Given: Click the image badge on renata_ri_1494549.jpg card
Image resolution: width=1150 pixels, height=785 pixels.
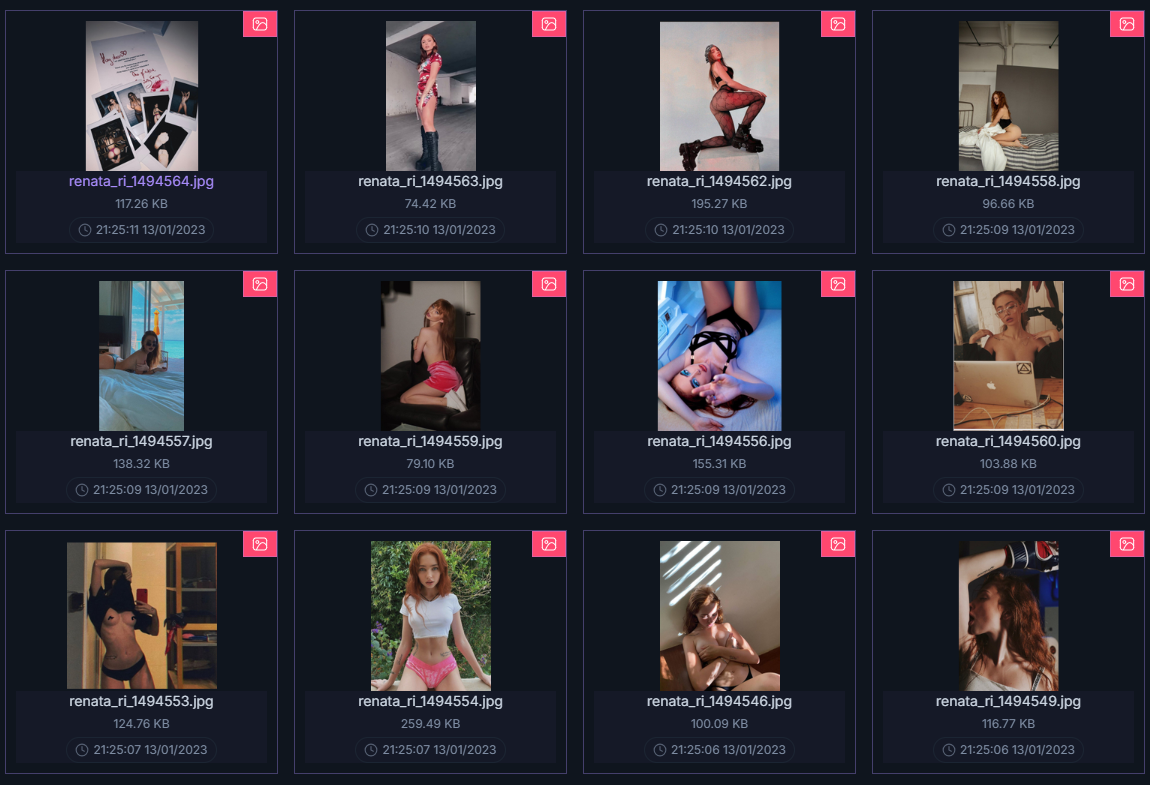Looking at the screenshot, I should 1127,544.
